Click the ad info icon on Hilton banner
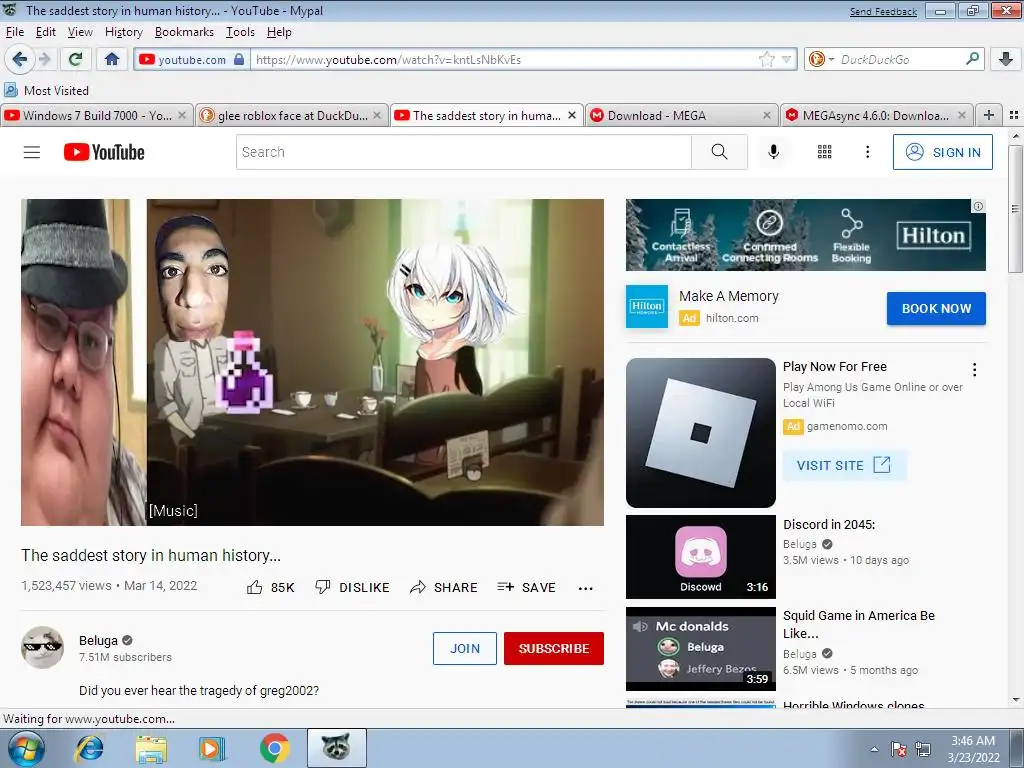1024x768 pixels. (x=978, y=206)
